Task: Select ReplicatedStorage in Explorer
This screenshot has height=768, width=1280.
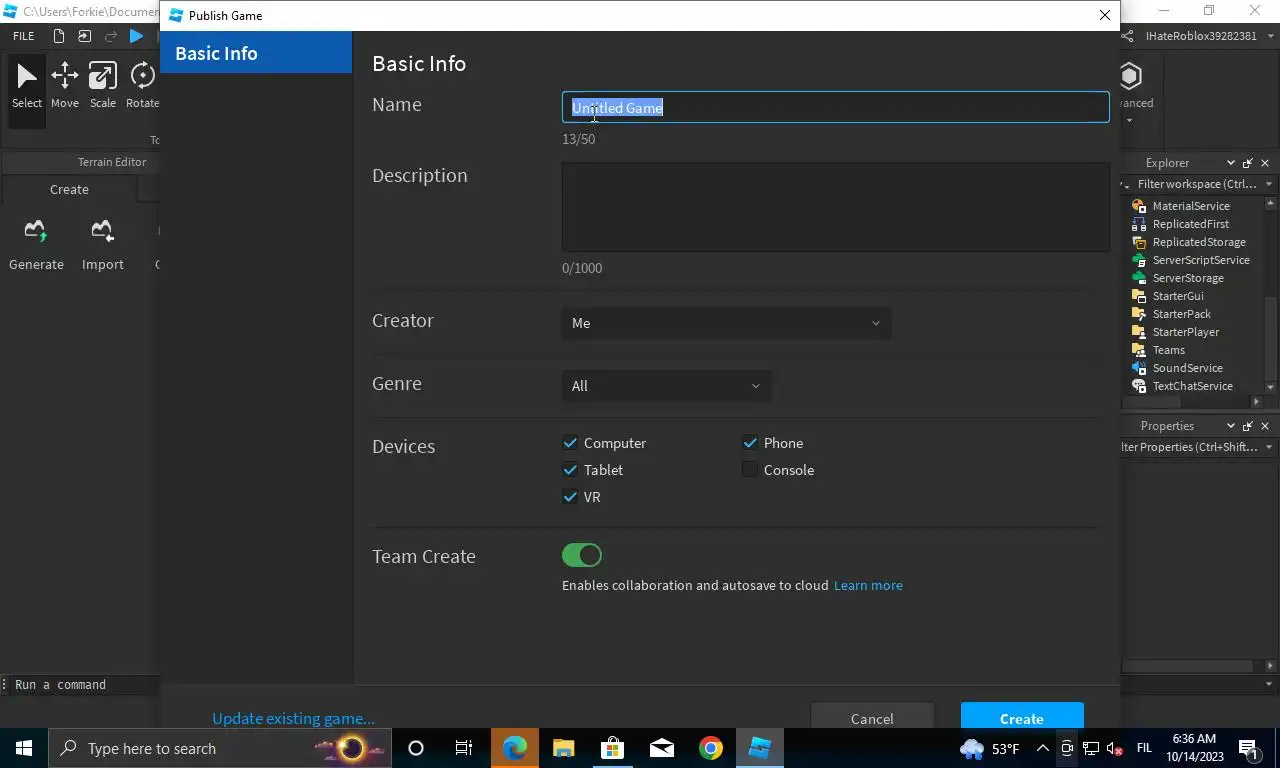Action: [x=1199, y=242]
